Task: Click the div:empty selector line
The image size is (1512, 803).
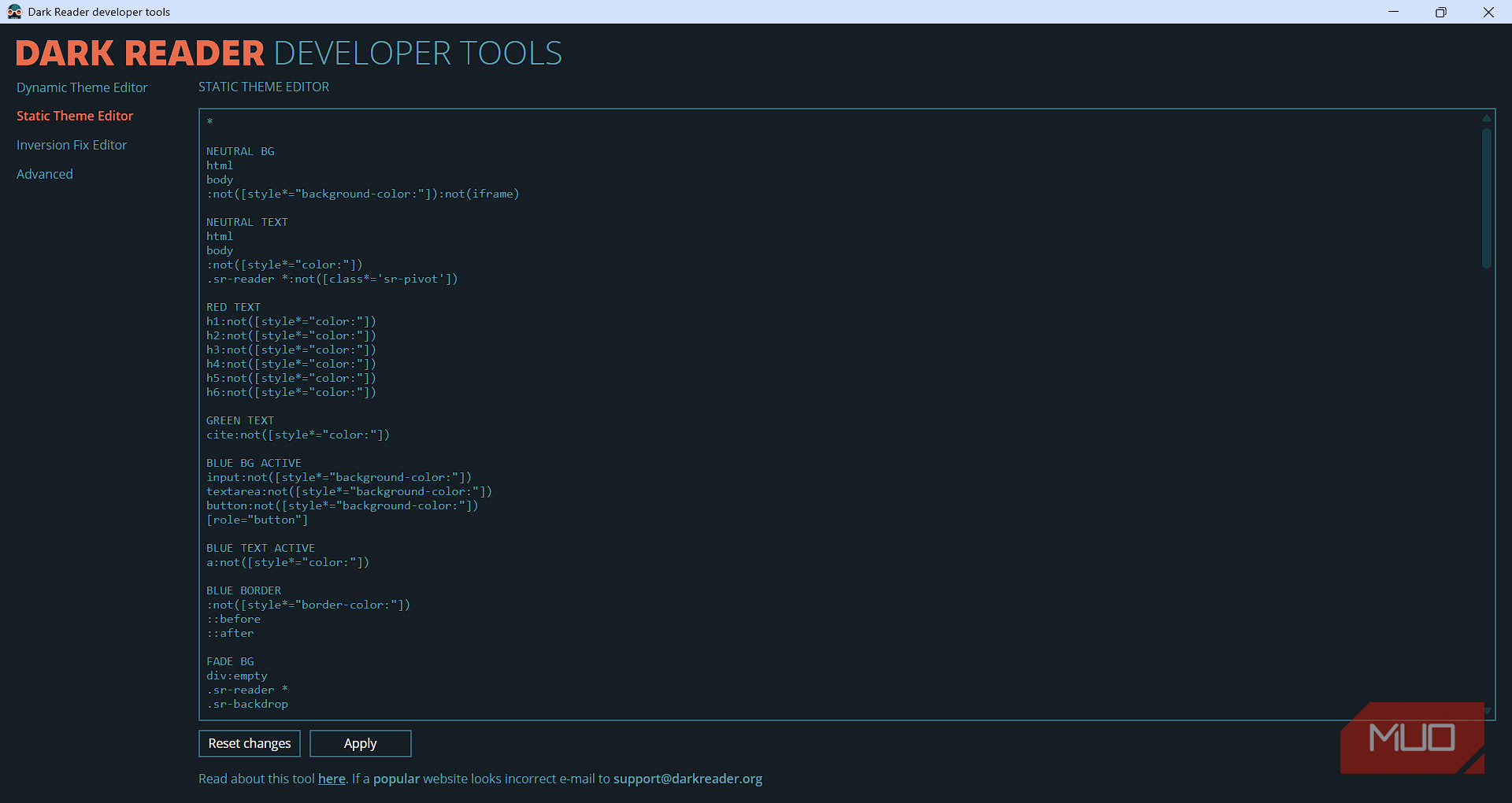Action: tap(237, 675)
